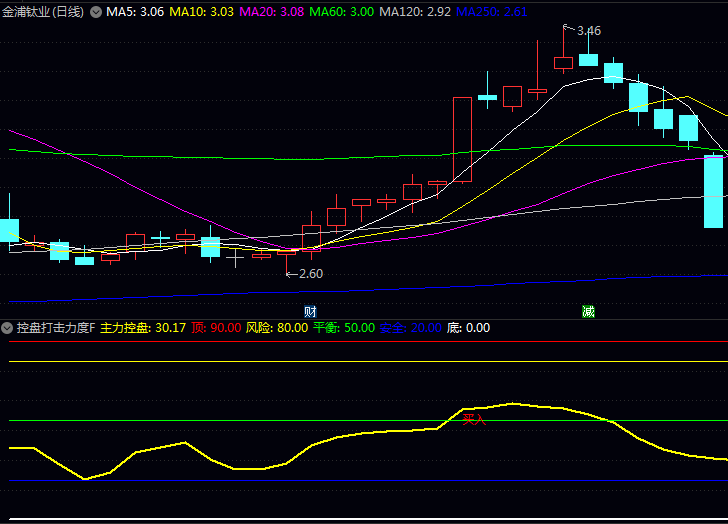Click the 3.46 high price marker

point(589,31)
